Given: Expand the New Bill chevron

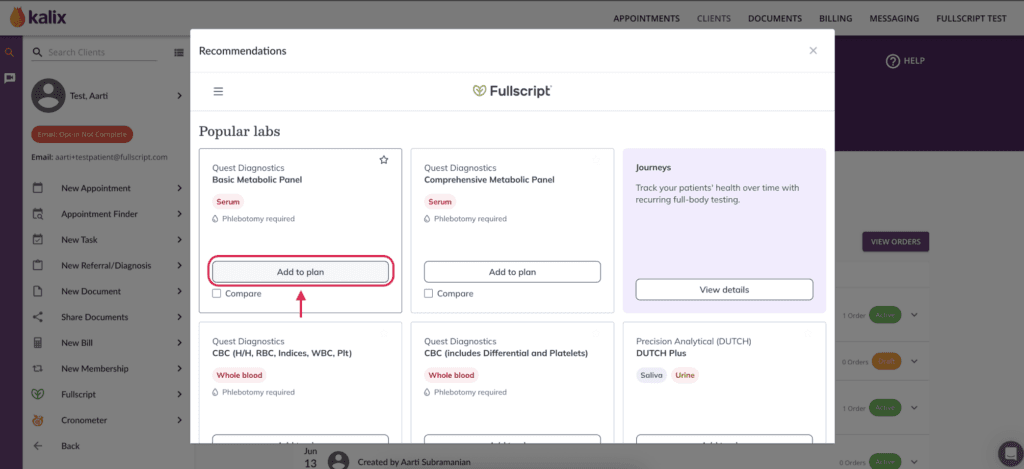Looking at the screenshot, I should (x=180, y=343).
